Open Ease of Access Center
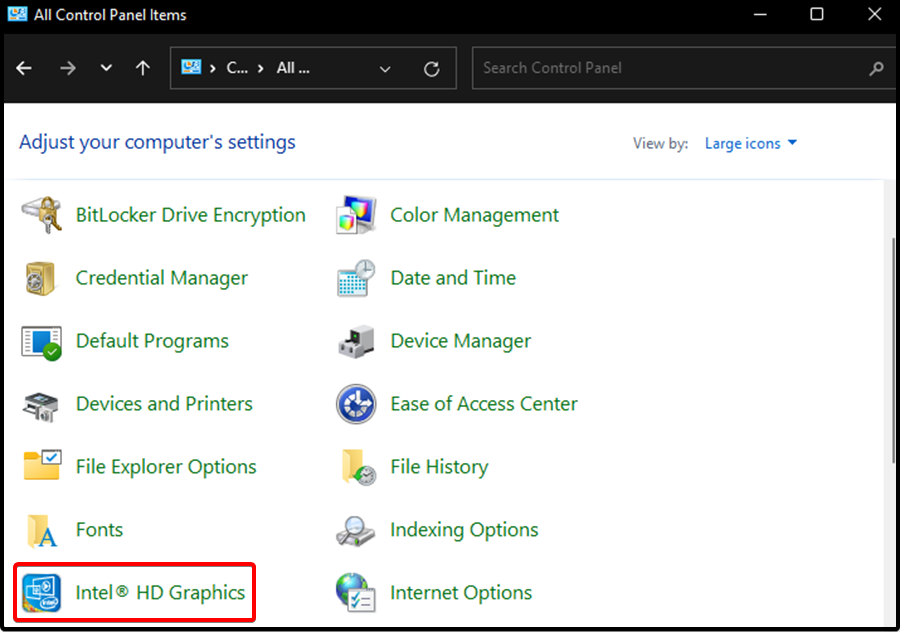 point(483,404)
